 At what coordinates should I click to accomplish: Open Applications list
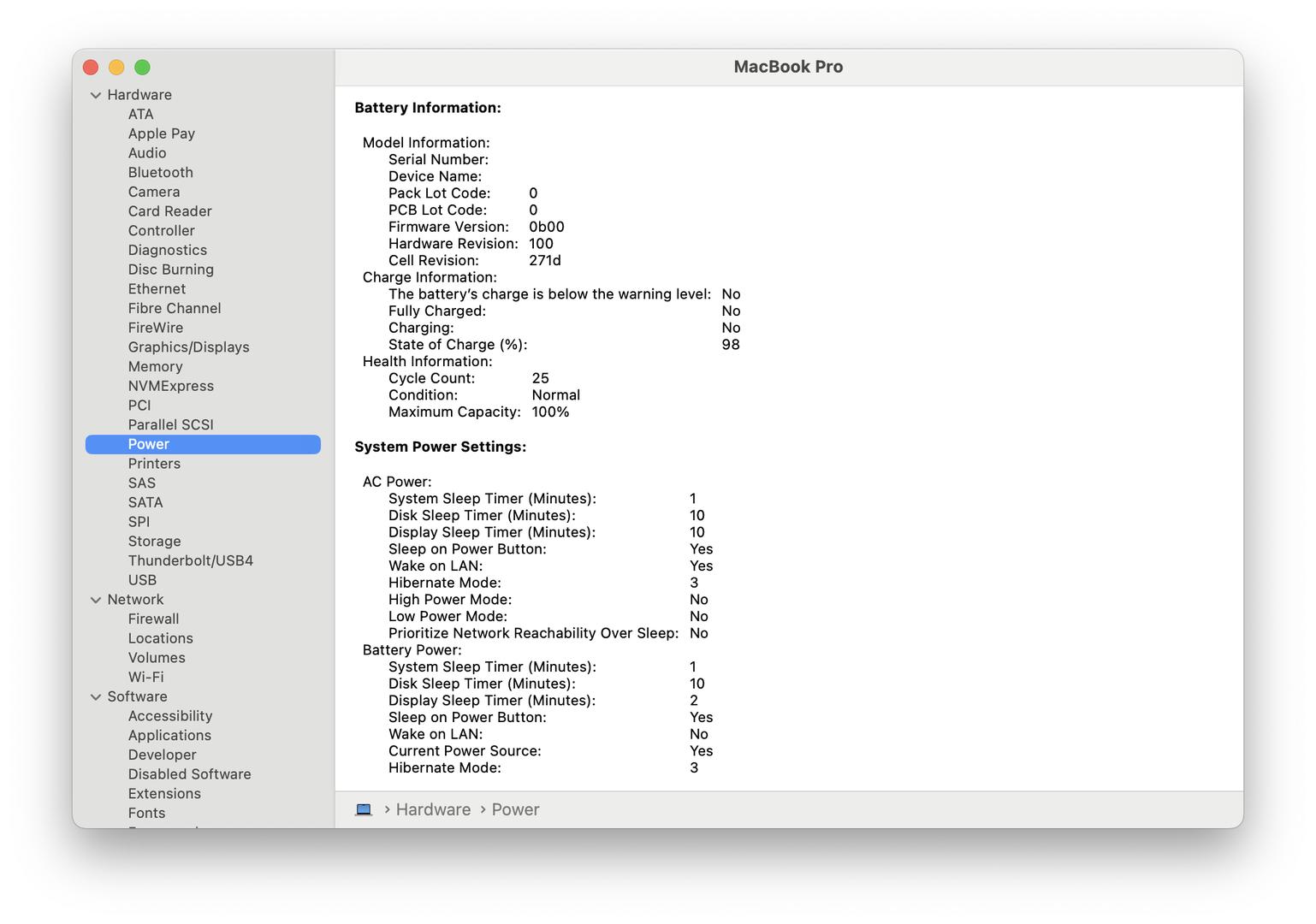pos(169,736)
